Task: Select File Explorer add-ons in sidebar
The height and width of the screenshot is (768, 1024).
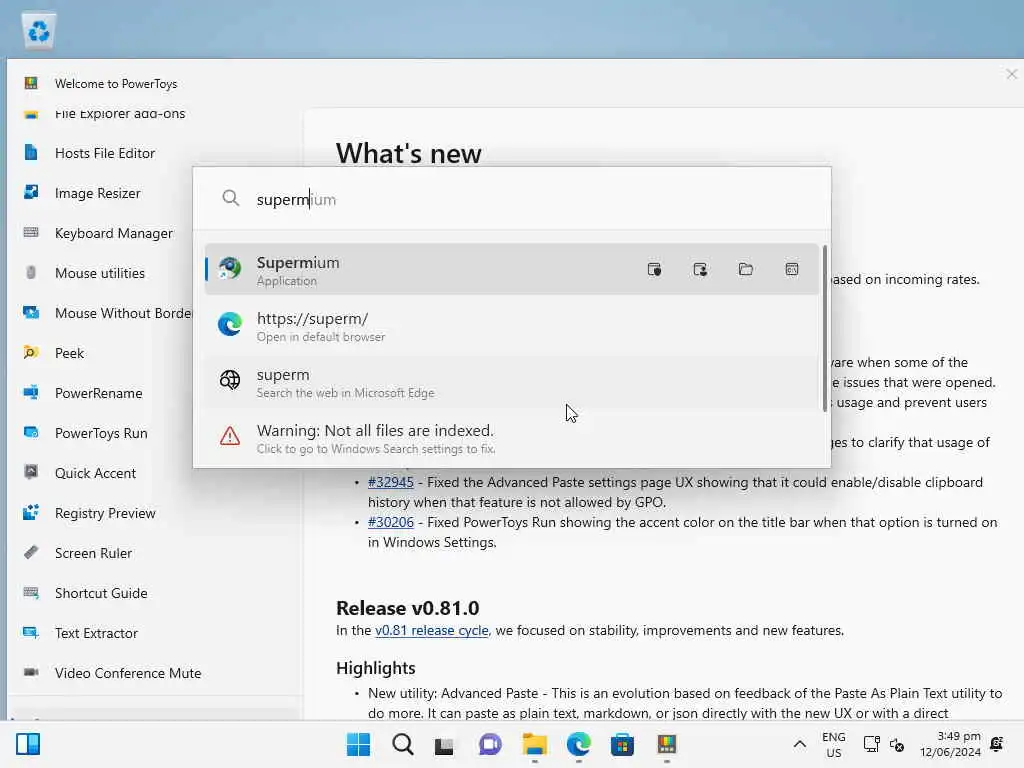Action: coord(120,114)
